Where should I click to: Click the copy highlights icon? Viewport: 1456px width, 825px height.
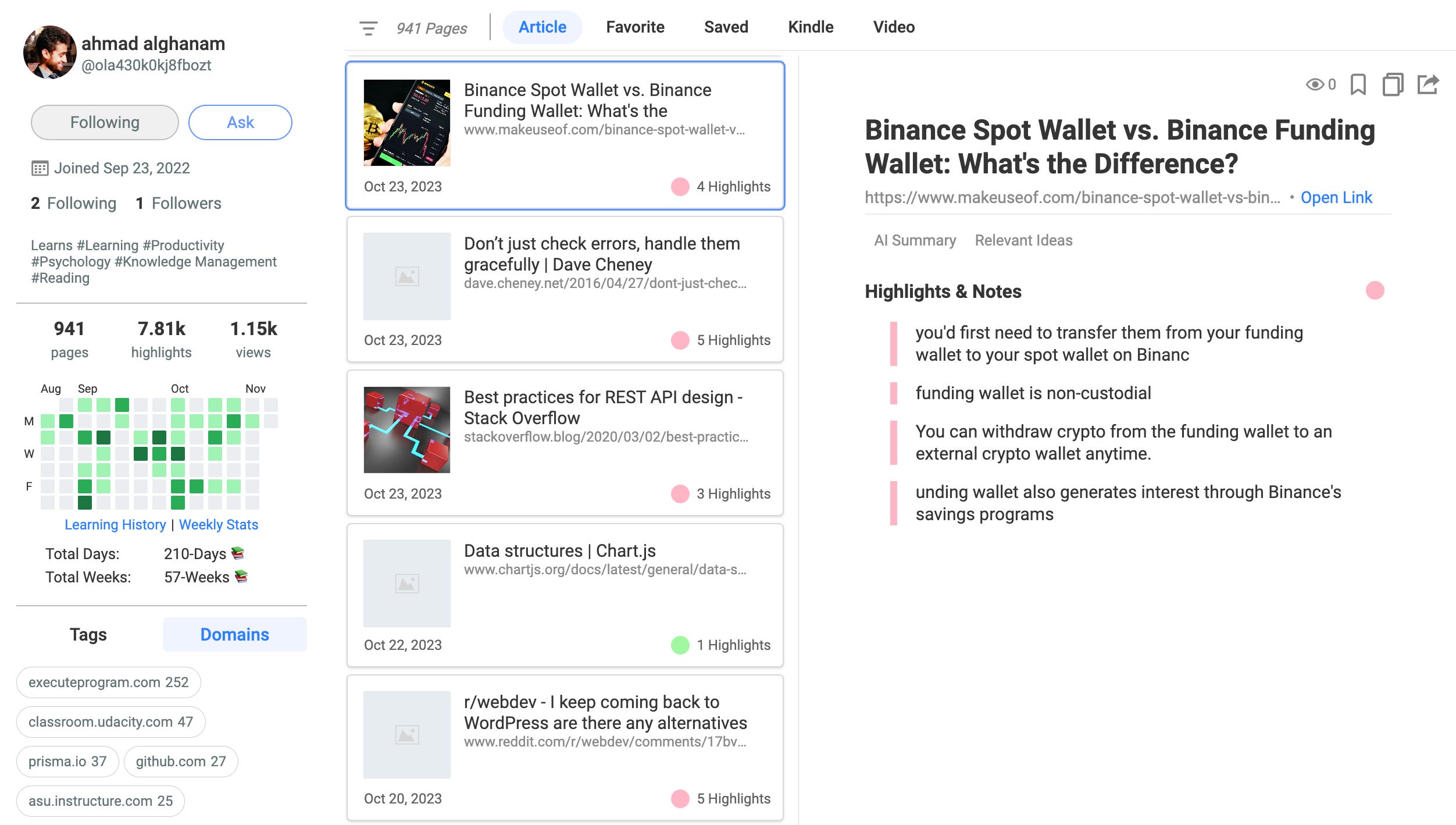pyautogui.click(x=1393, y=84)
